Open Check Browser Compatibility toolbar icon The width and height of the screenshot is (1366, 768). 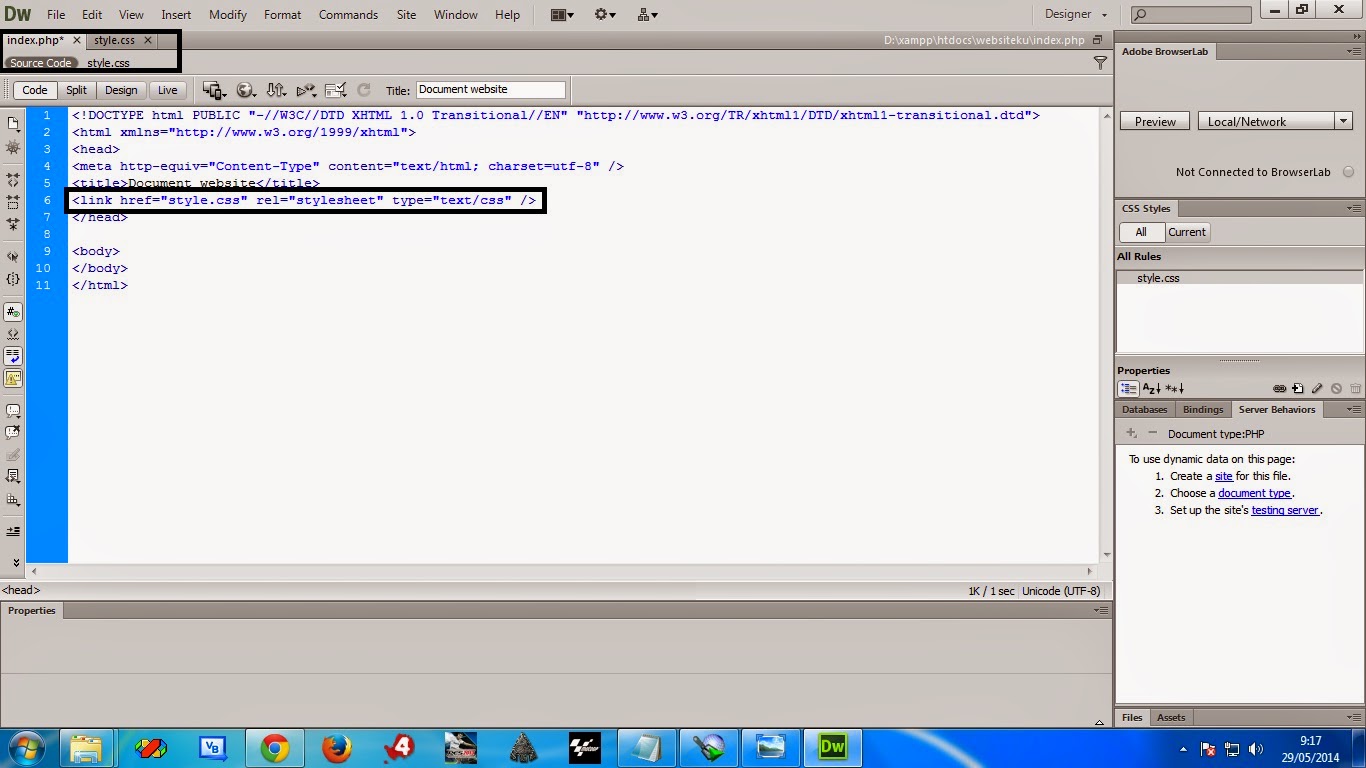(x=336, y=90)
